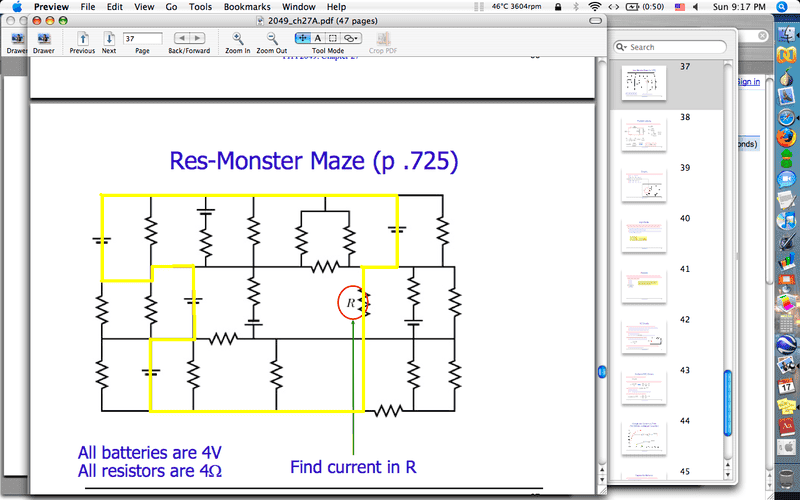Select page 39 thumbnail in drawer

click(643, 184)
